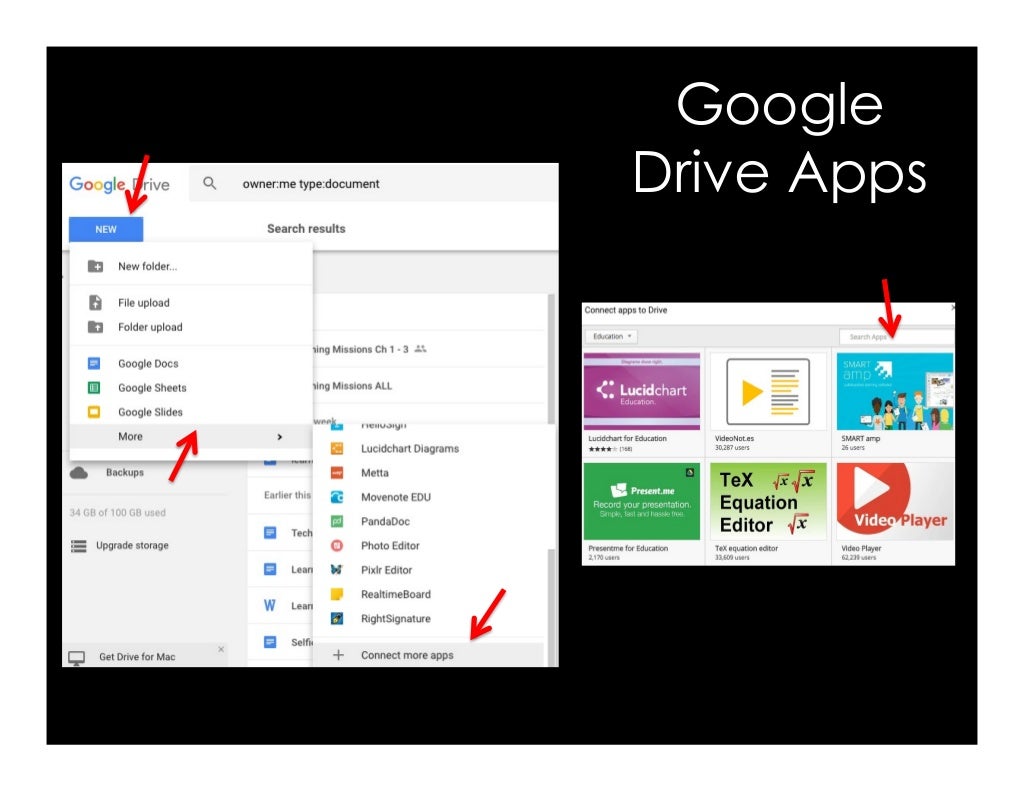The width and height of the screenshot is (1024, 792).
Task: Click the Folder upload icon
Action: click(95, 326)
